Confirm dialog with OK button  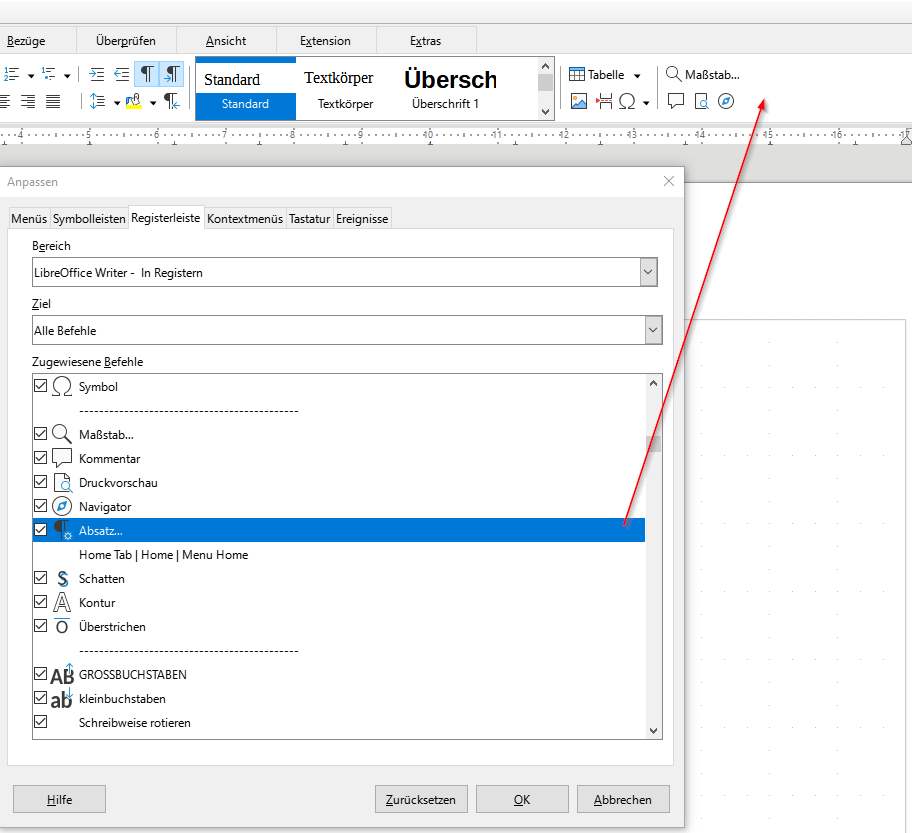(x=522, y=799)
